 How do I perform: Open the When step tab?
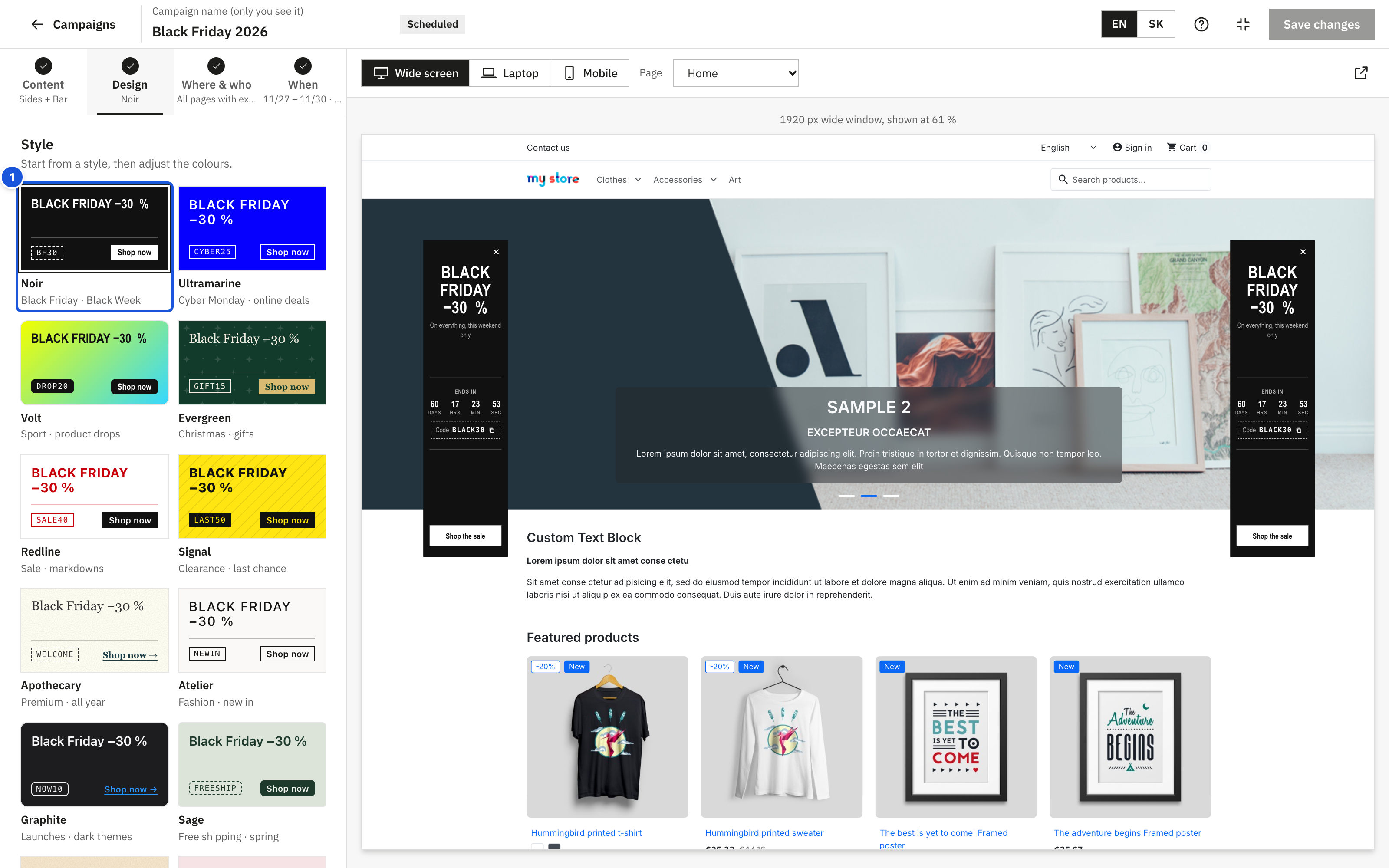[303, 82]
